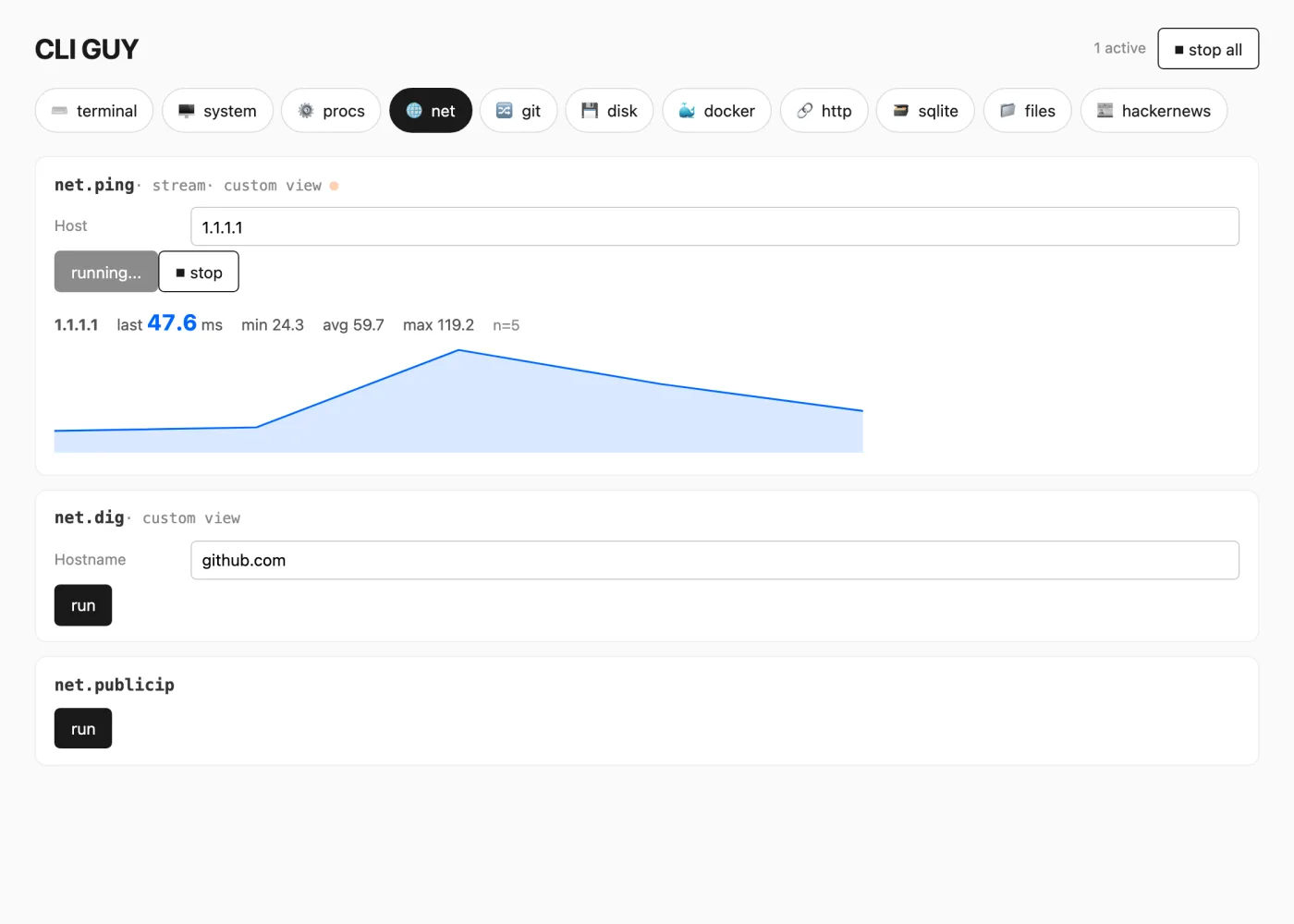Open the terminal tab
The height and width of the screenshot is (924, 1294).
click(94, 111)
